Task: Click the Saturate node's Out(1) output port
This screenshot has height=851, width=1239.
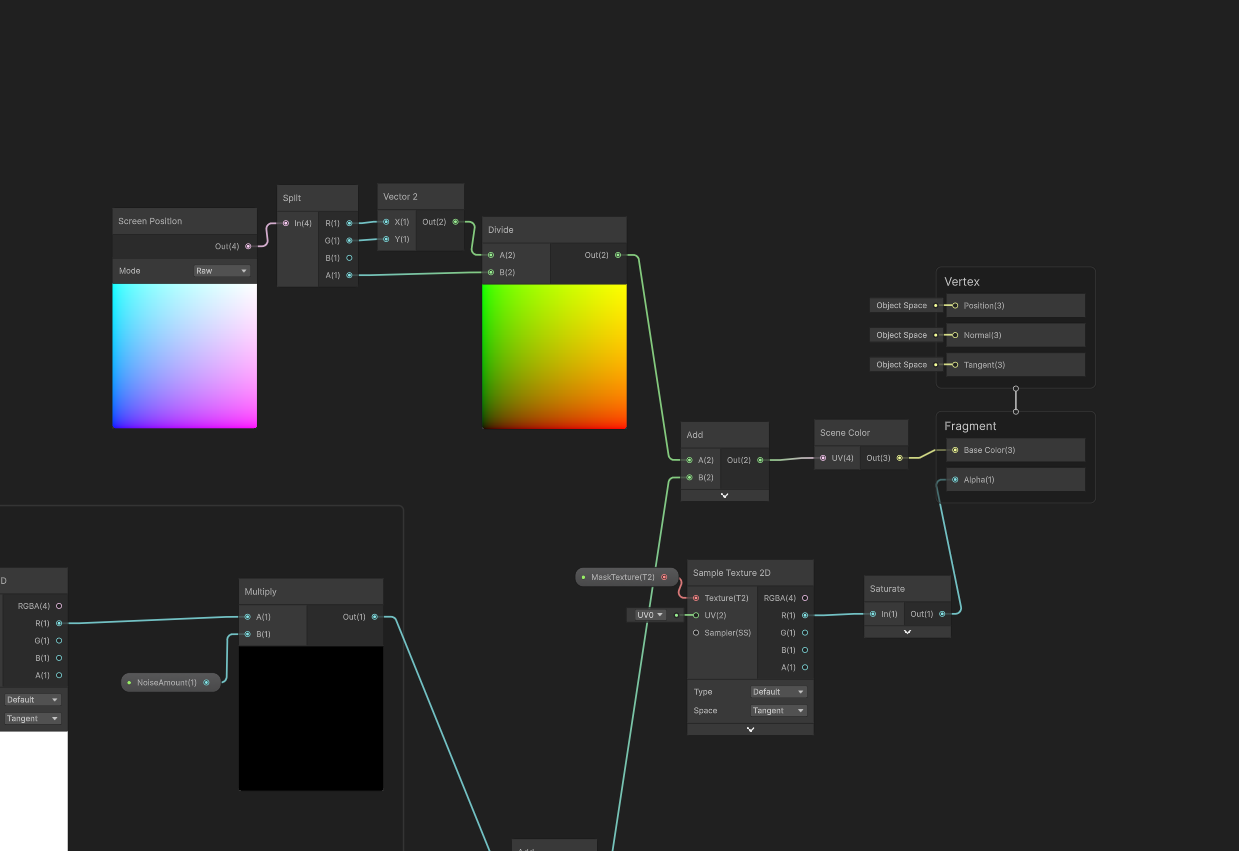Action: click(942, 614)
